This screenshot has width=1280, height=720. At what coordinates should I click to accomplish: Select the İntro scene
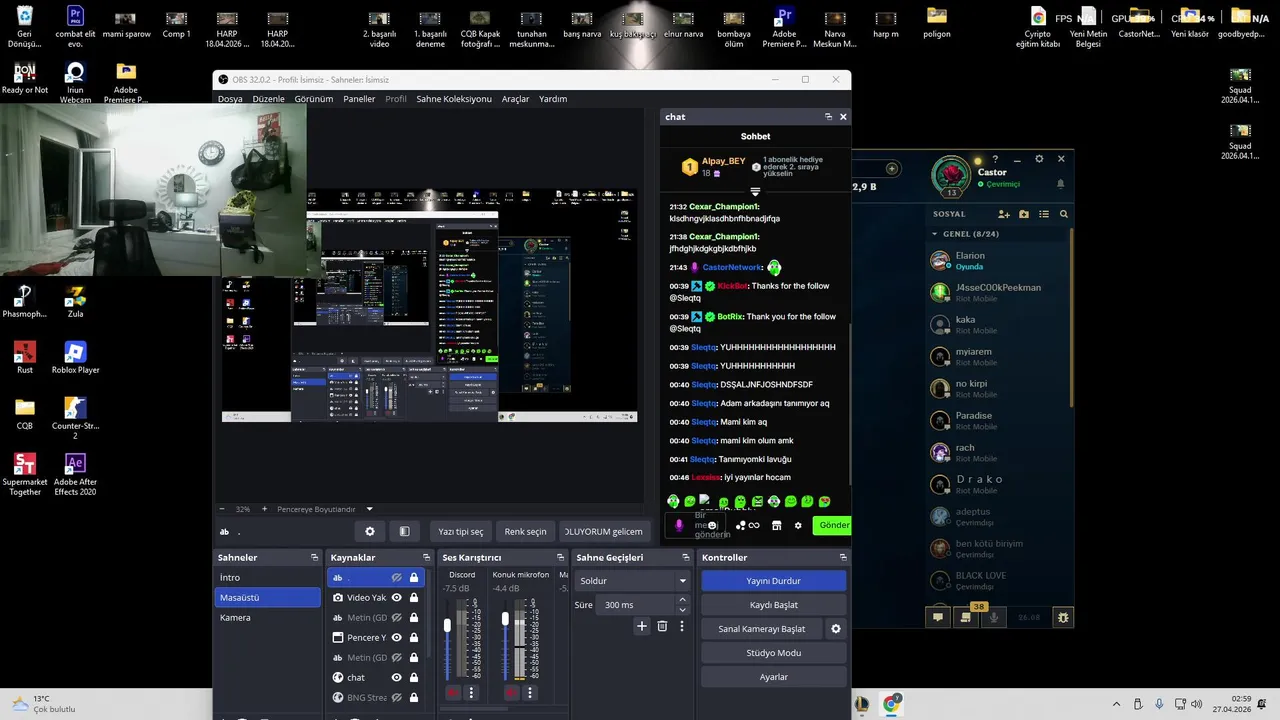click(x=268, y=578)
